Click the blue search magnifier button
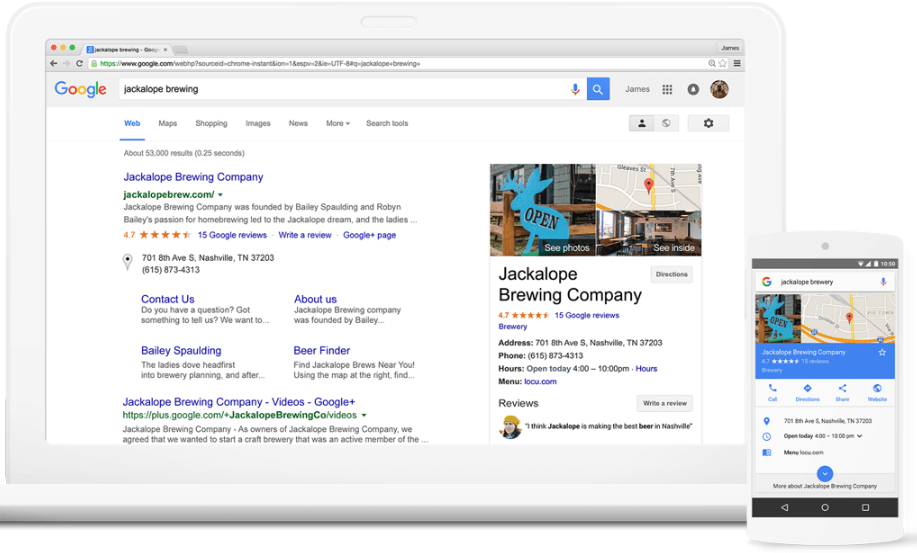Image resolution: width=917 pixels, height=553 pixels. (x=598, y=89)
